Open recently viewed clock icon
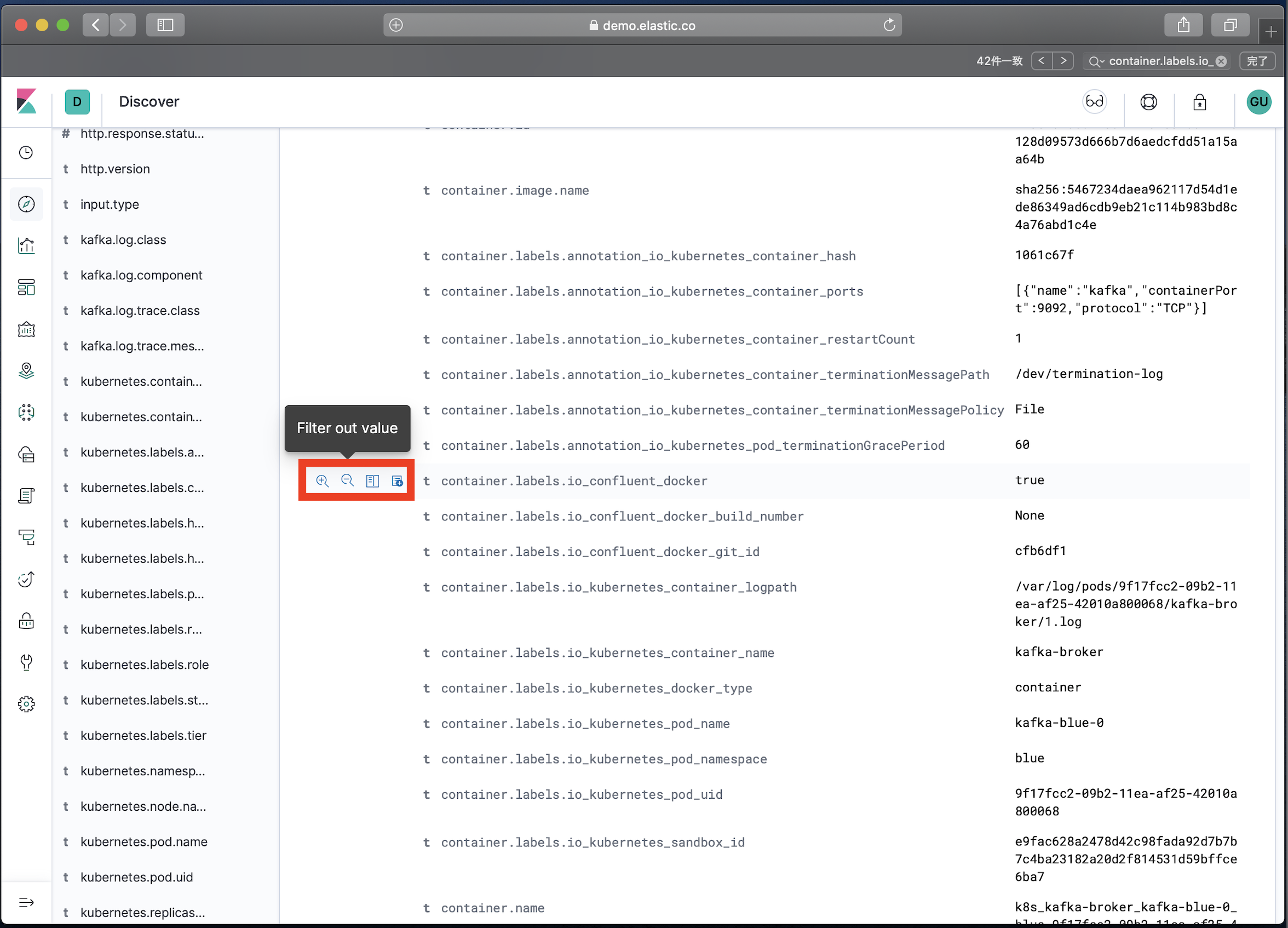The width and height of the screenshot is (1288, 928). (26, 152)
